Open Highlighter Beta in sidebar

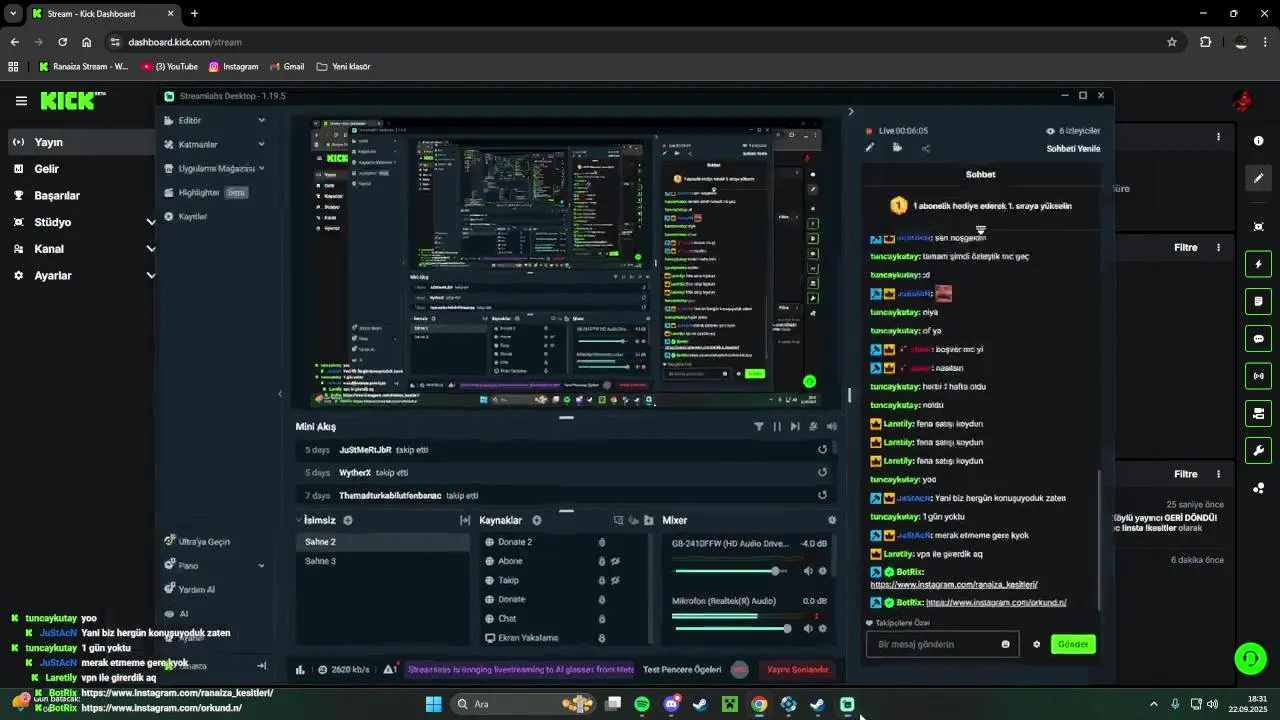tap(206, 192)
